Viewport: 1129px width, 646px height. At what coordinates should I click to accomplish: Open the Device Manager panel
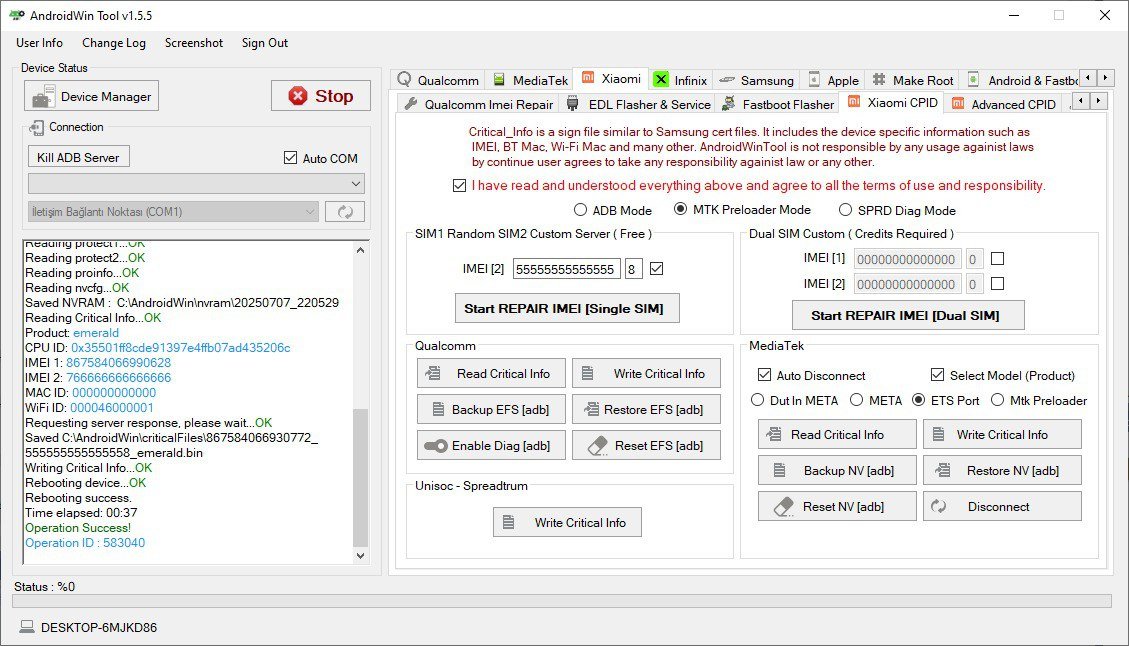tap(91, 96)
